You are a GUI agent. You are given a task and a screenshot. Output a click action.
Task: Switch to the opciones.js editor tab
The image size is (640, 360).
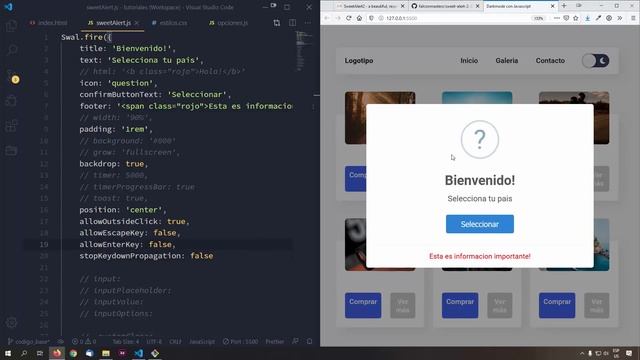[x=228, y=23]
